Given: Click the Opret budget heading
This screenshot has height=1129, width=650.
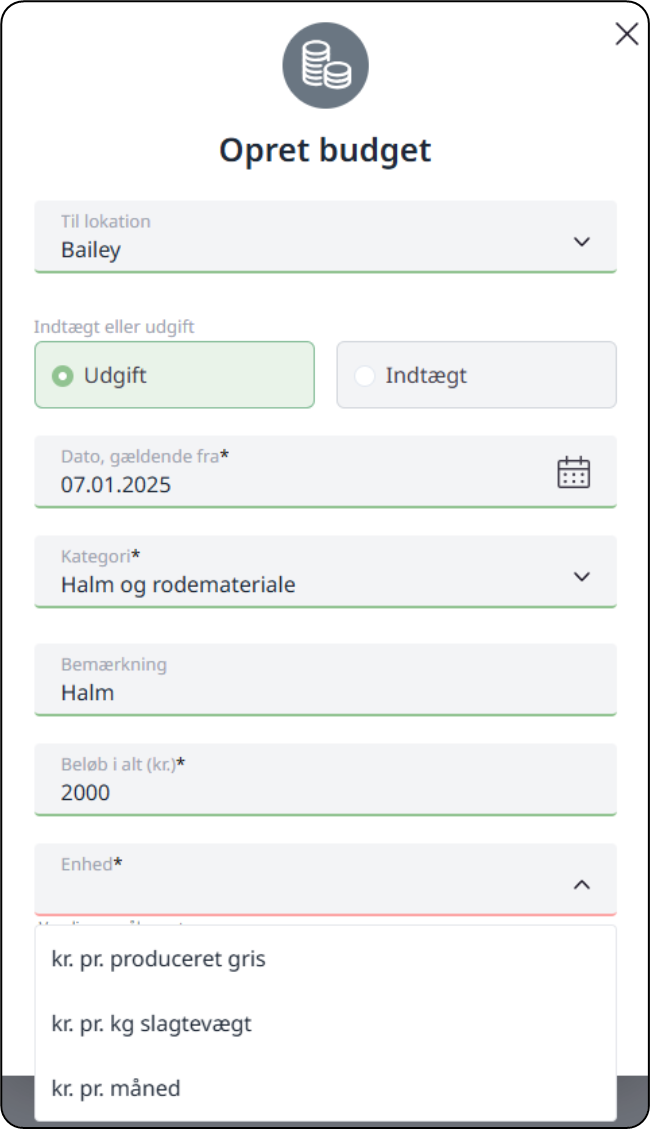Looking at the screenshot, I should [x=325, y=150].
